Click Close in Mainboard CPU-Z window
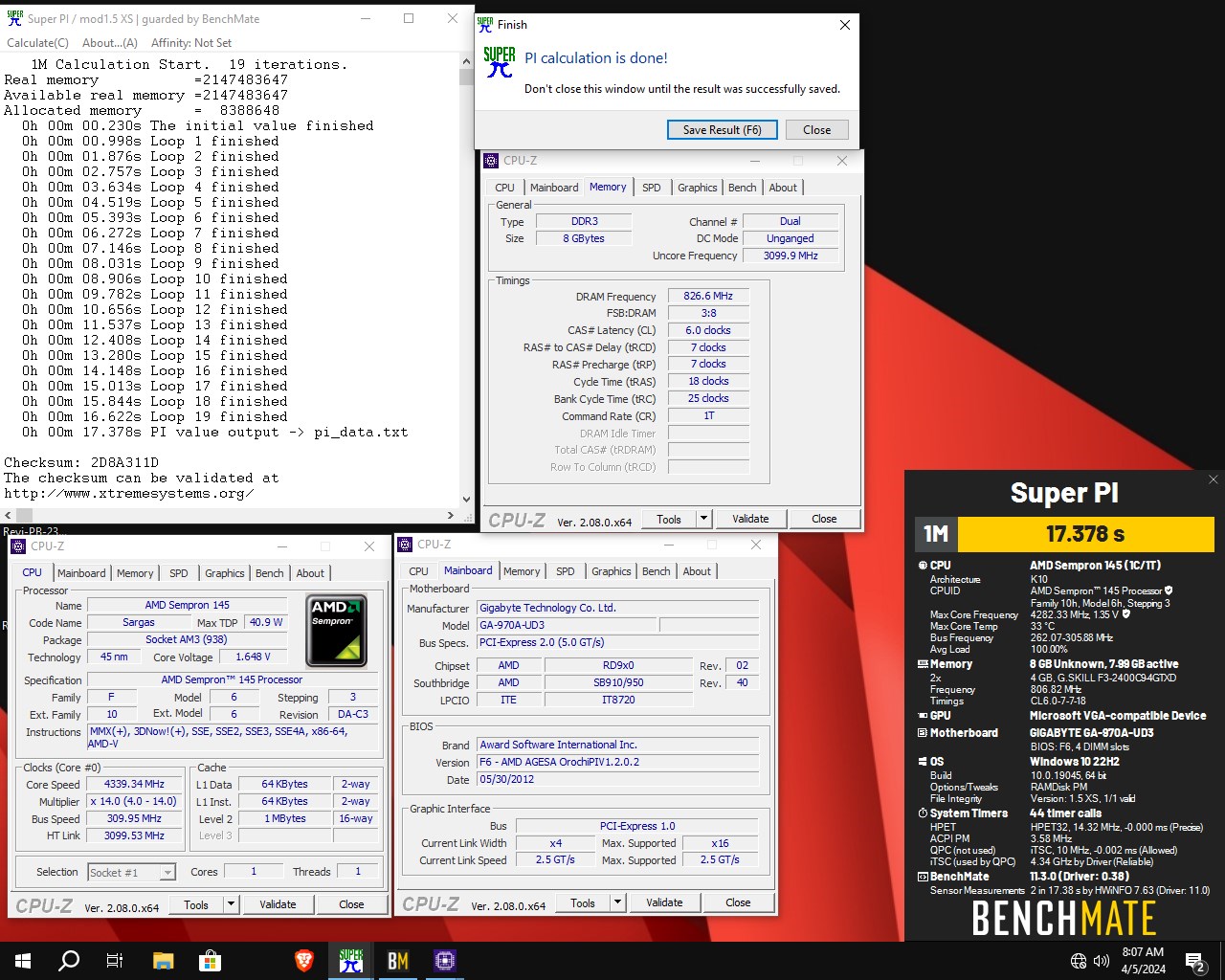Image resolution: width=1225 pixels, height=980 pixels. [x=738, y=902]
